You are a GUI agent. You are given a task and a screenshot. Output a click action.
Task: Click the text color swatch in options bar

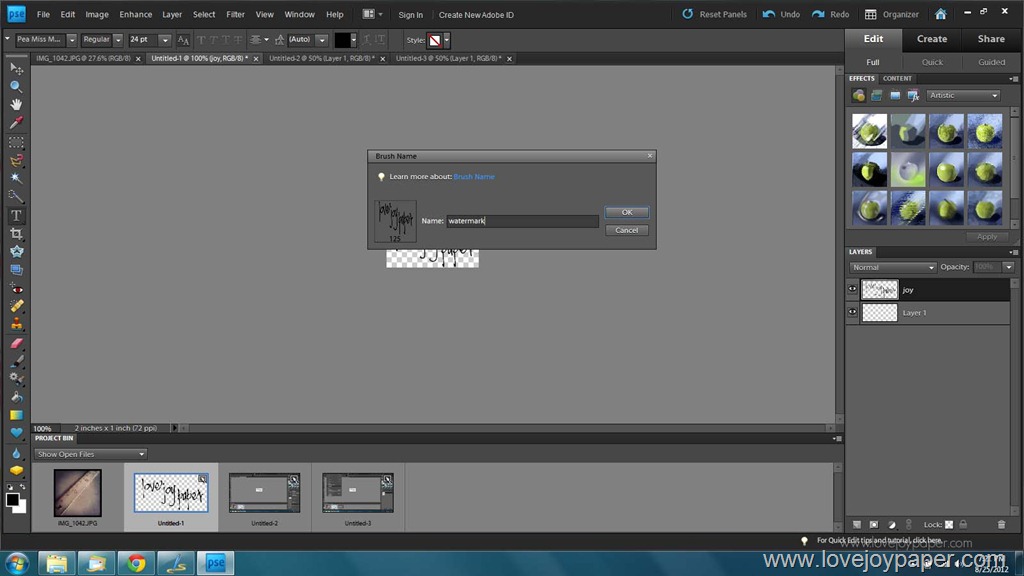tap(342, 40)
